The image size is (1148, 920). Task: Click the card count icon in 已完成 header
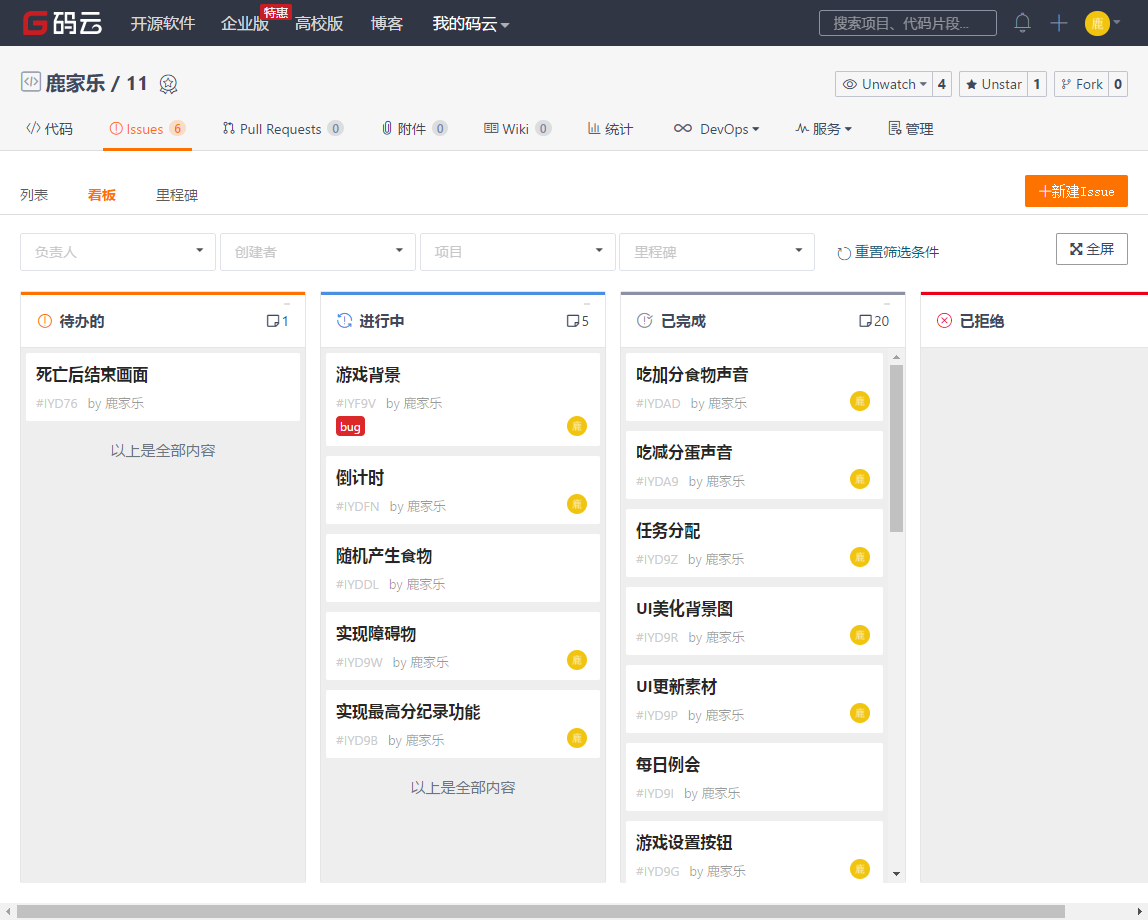[x=865, y=321]
